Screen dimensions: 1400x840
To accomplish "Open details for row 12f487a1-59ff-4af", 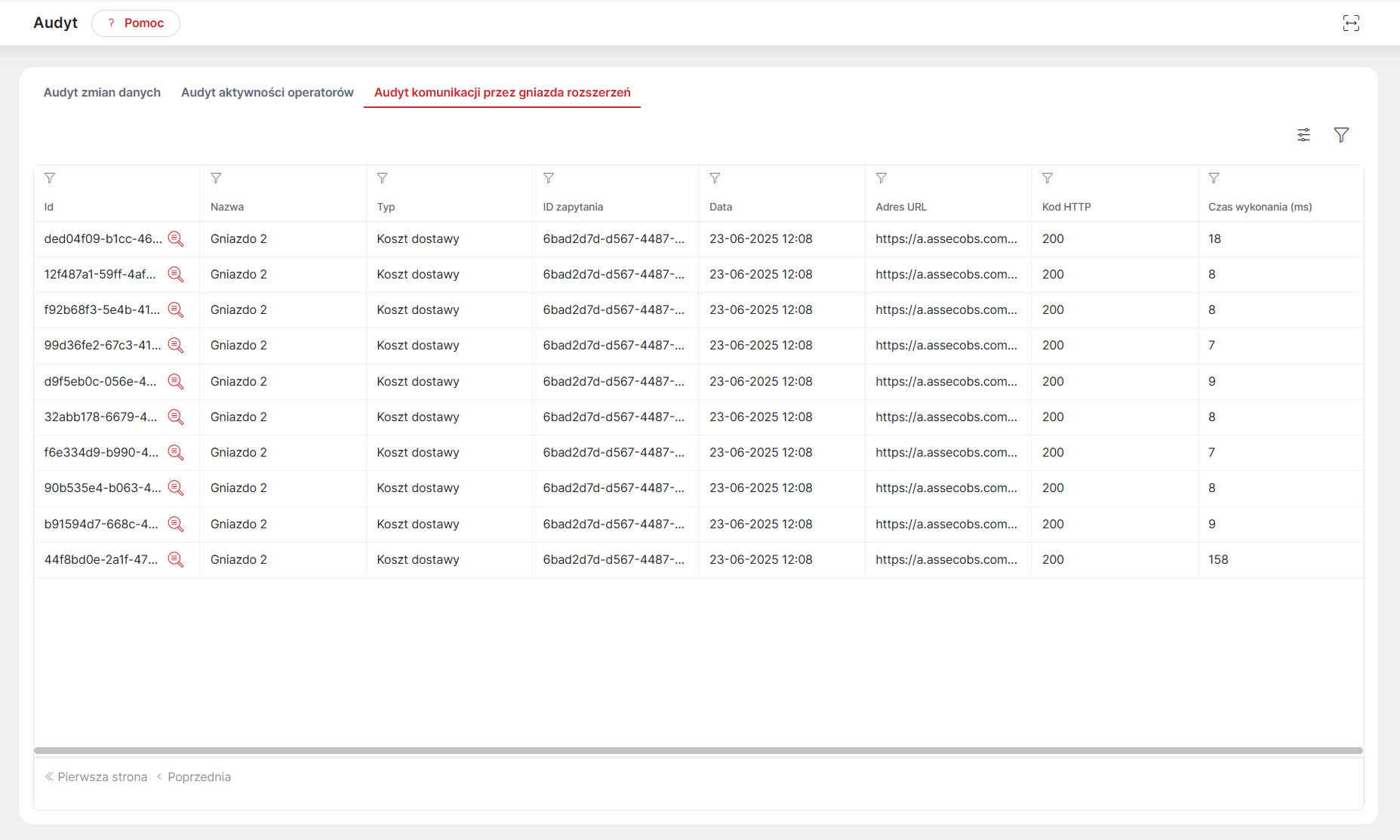I will click(x=176, y=275).
